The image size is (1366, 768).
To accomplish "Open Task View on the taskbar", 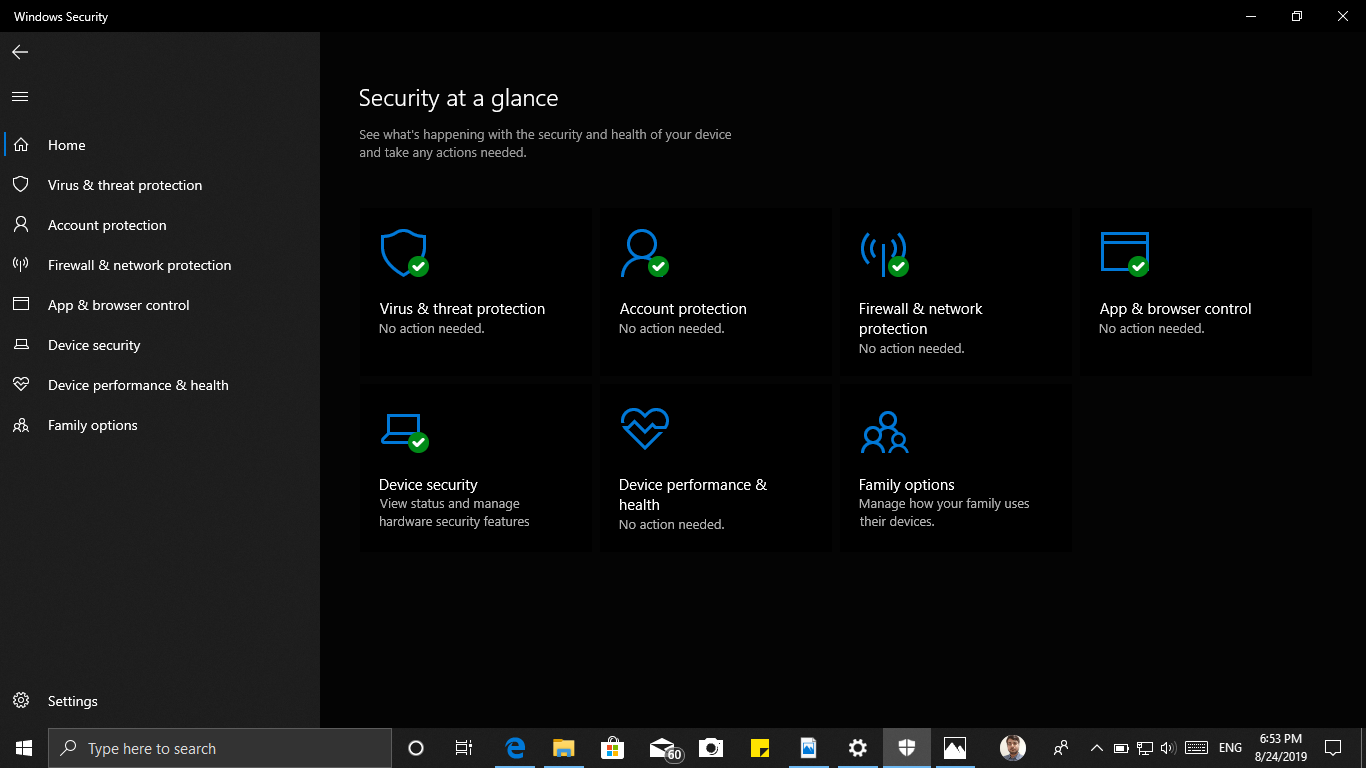I will [464, 748].
